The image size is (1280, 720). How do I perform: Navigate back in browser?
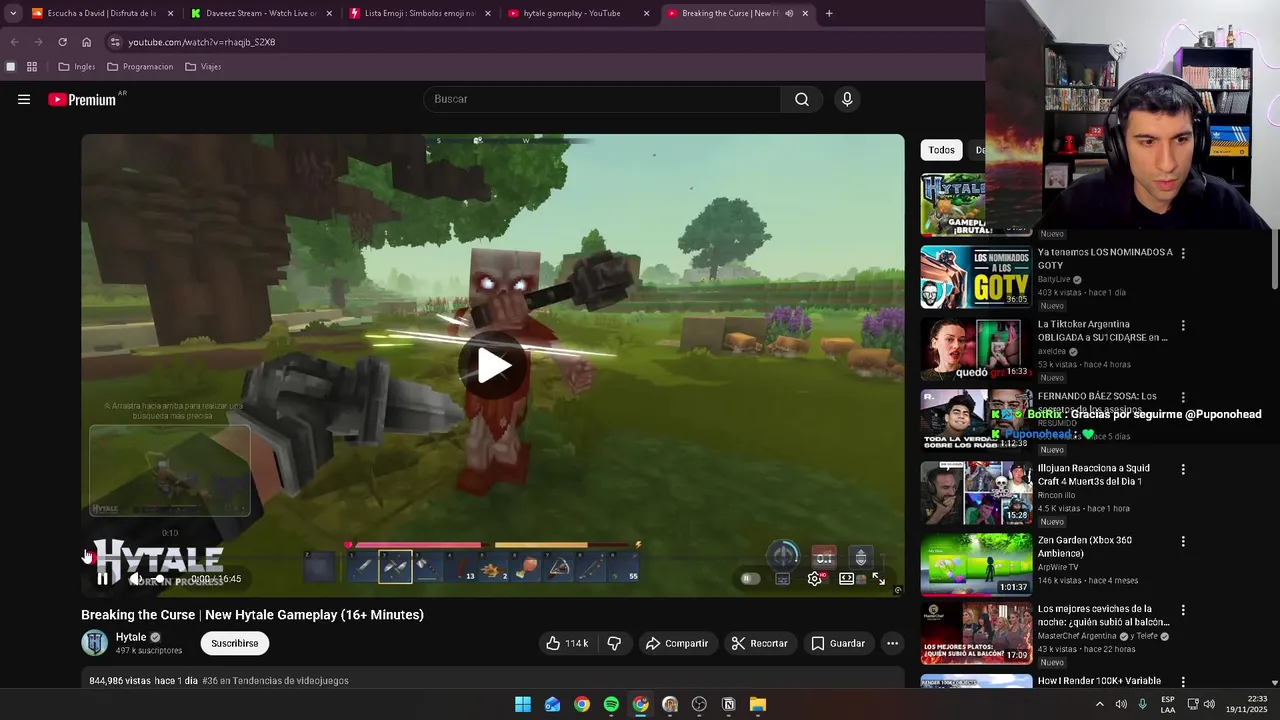point(14,42)
